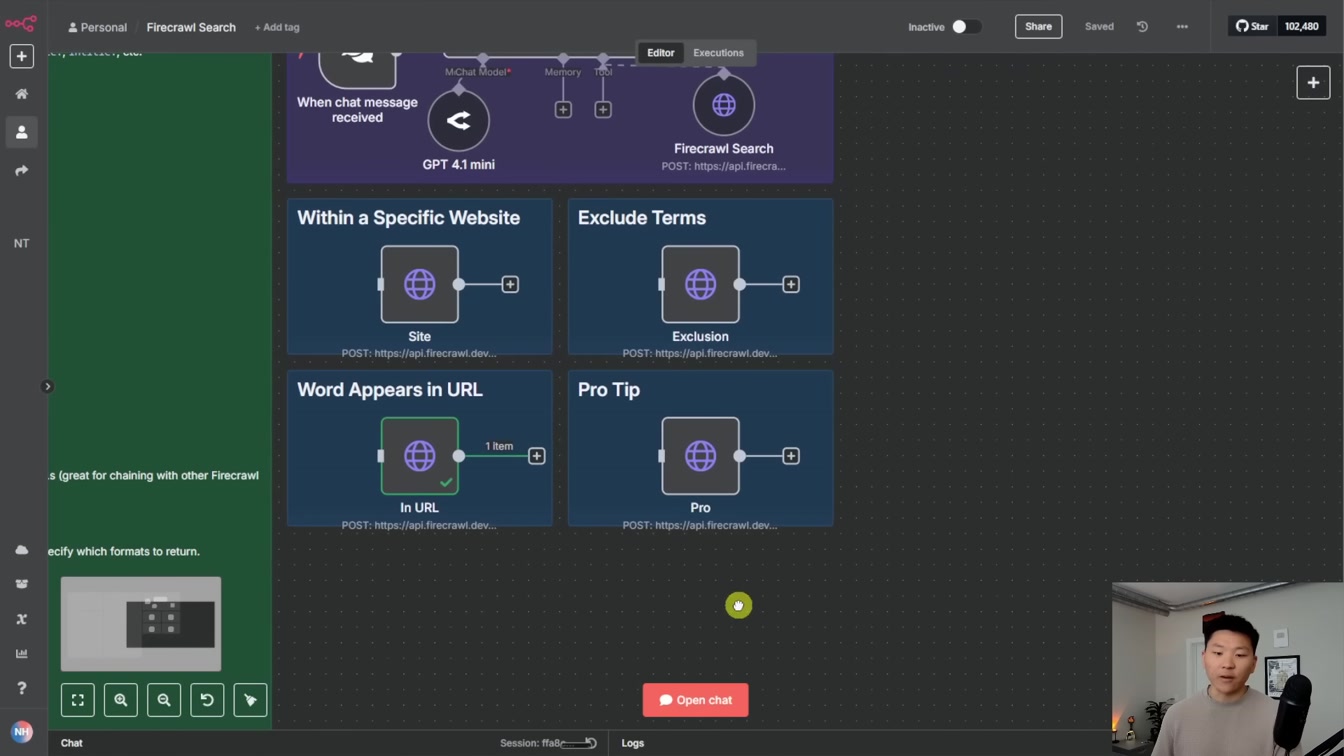Viewport: 1344px width, 756px height.
Task: Click the canvas minimap thumbnail
Action: 141,623
